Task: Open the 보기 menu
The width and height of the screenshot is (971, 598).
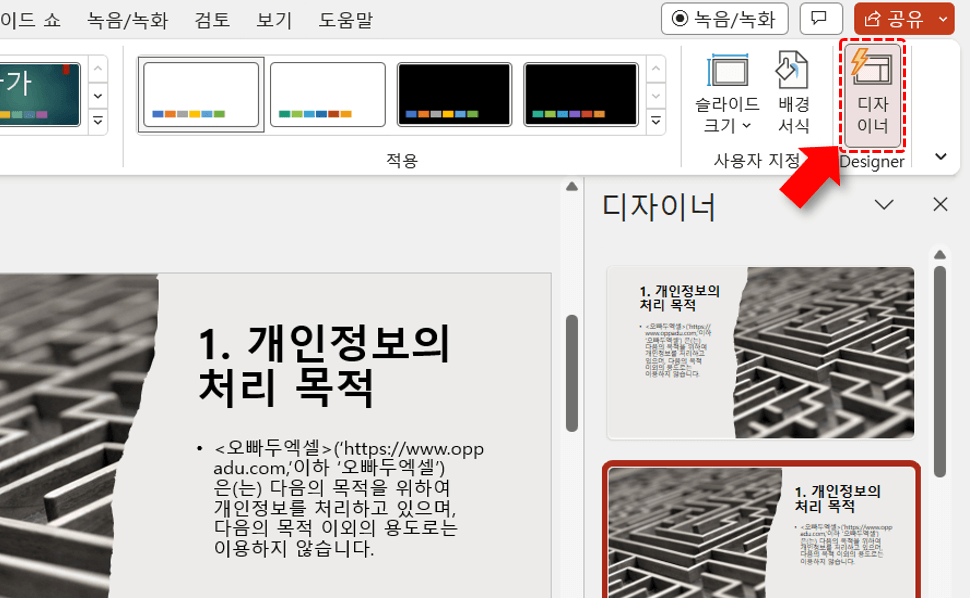Action: pos(273,17)
